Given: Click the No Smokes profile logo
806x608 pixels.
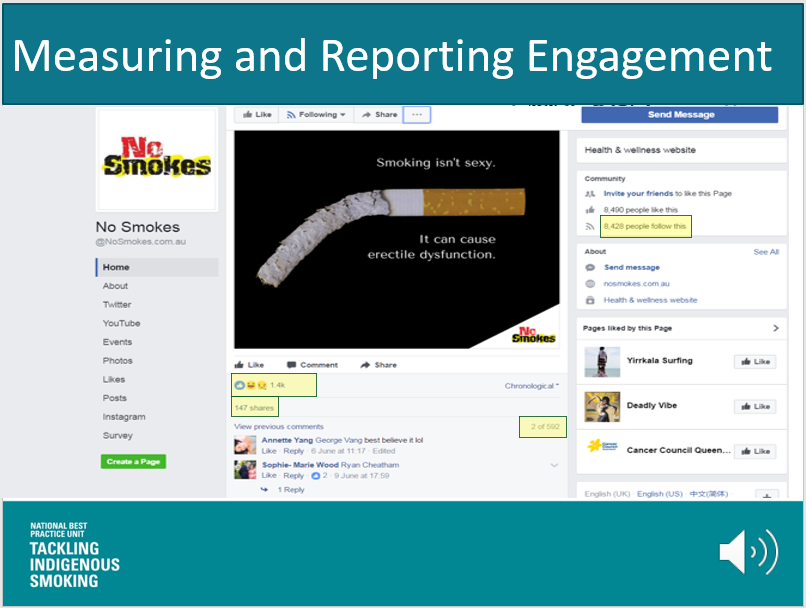Looking at the screenshot, I should point(157,157).
